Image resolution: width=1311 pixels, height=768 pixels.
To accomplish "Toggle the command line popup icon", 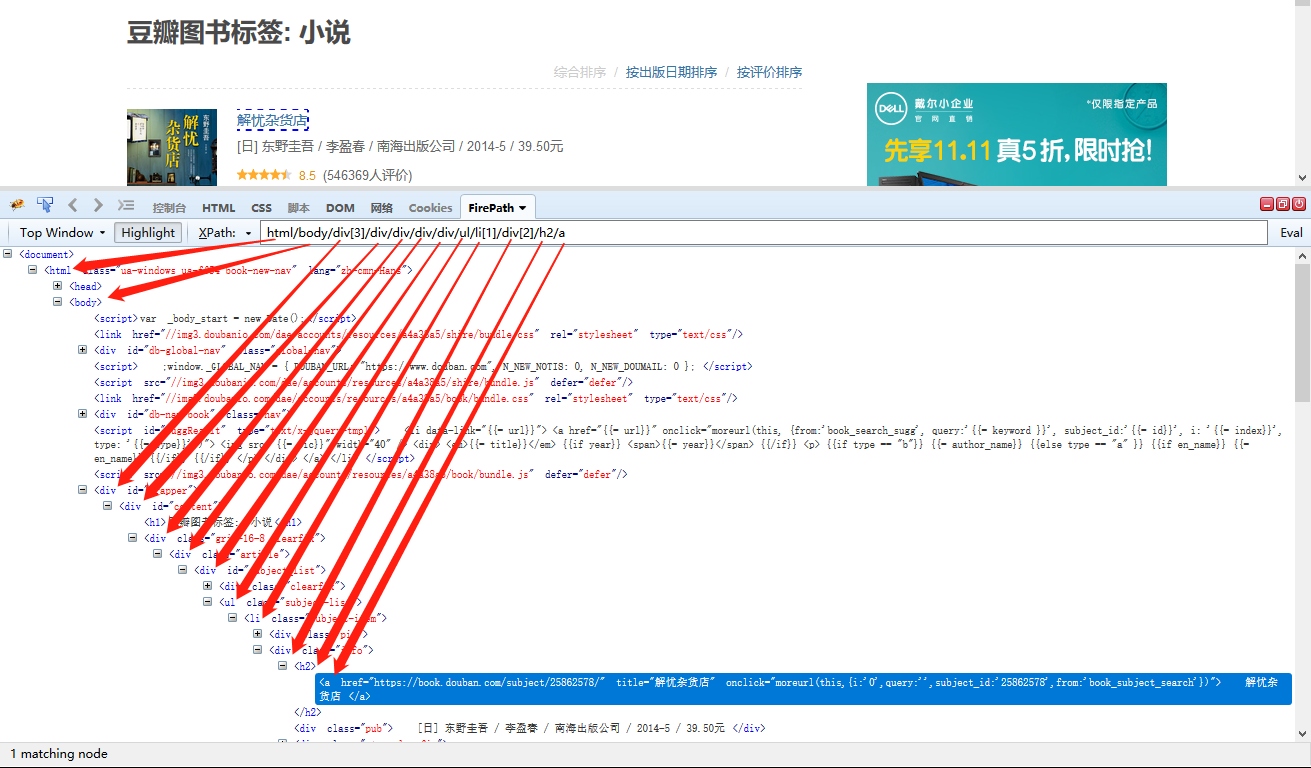I will click(x=126, y=205).
